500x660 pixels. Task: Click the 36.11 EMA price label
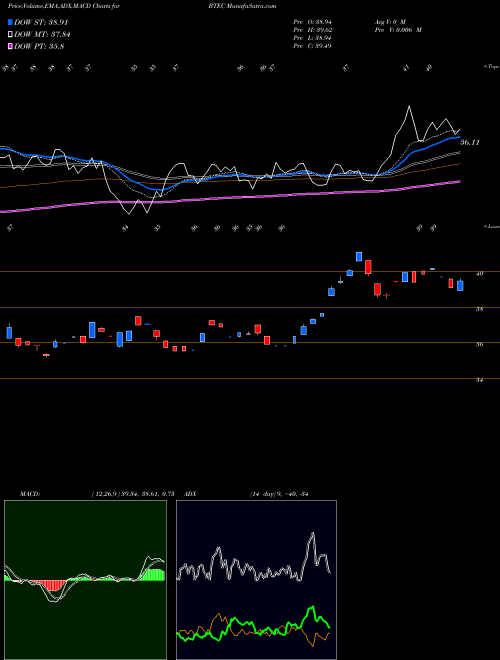[x=470, y=143]
